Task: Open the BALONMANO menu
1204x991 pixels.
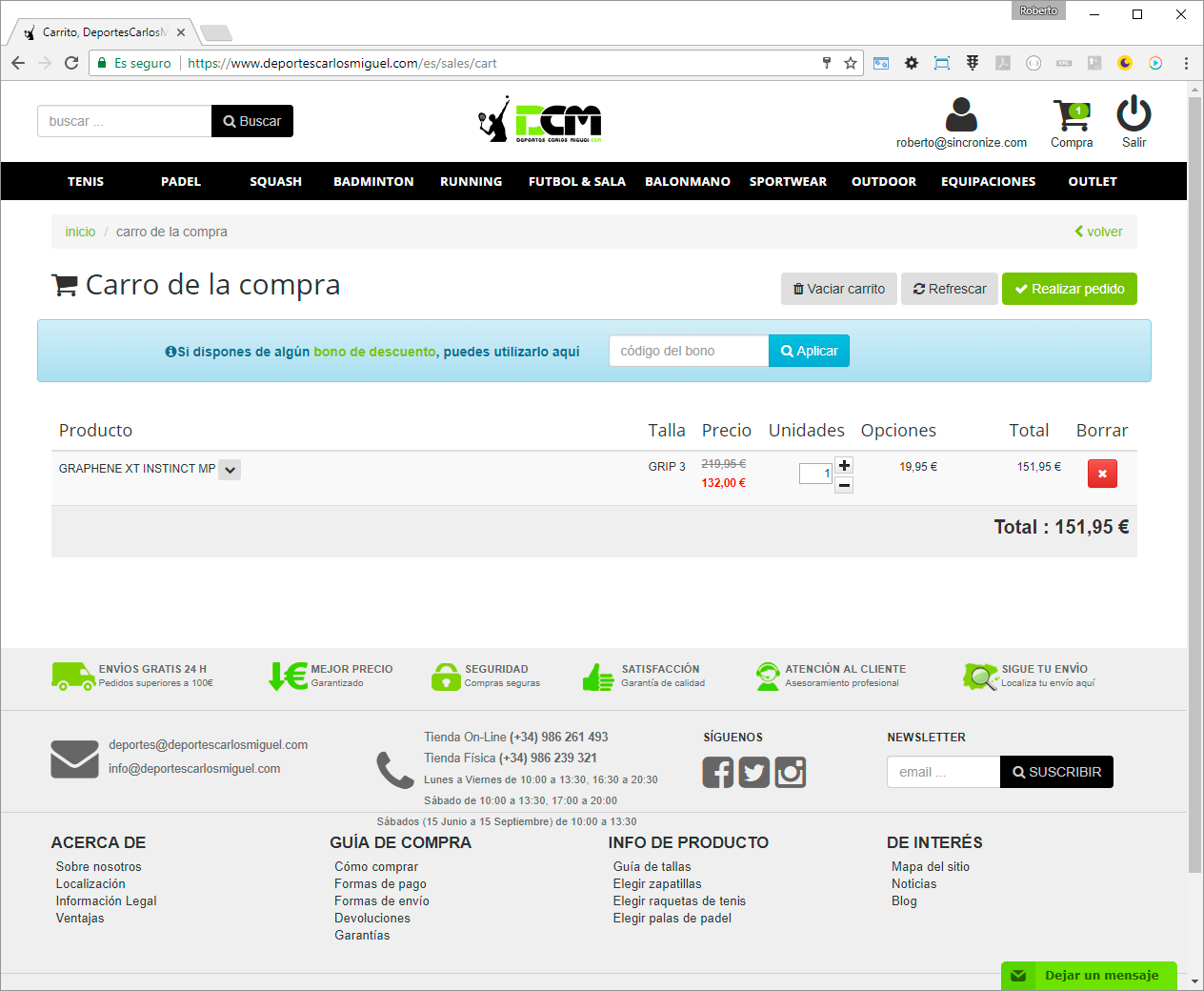Action: pos(688,181)
